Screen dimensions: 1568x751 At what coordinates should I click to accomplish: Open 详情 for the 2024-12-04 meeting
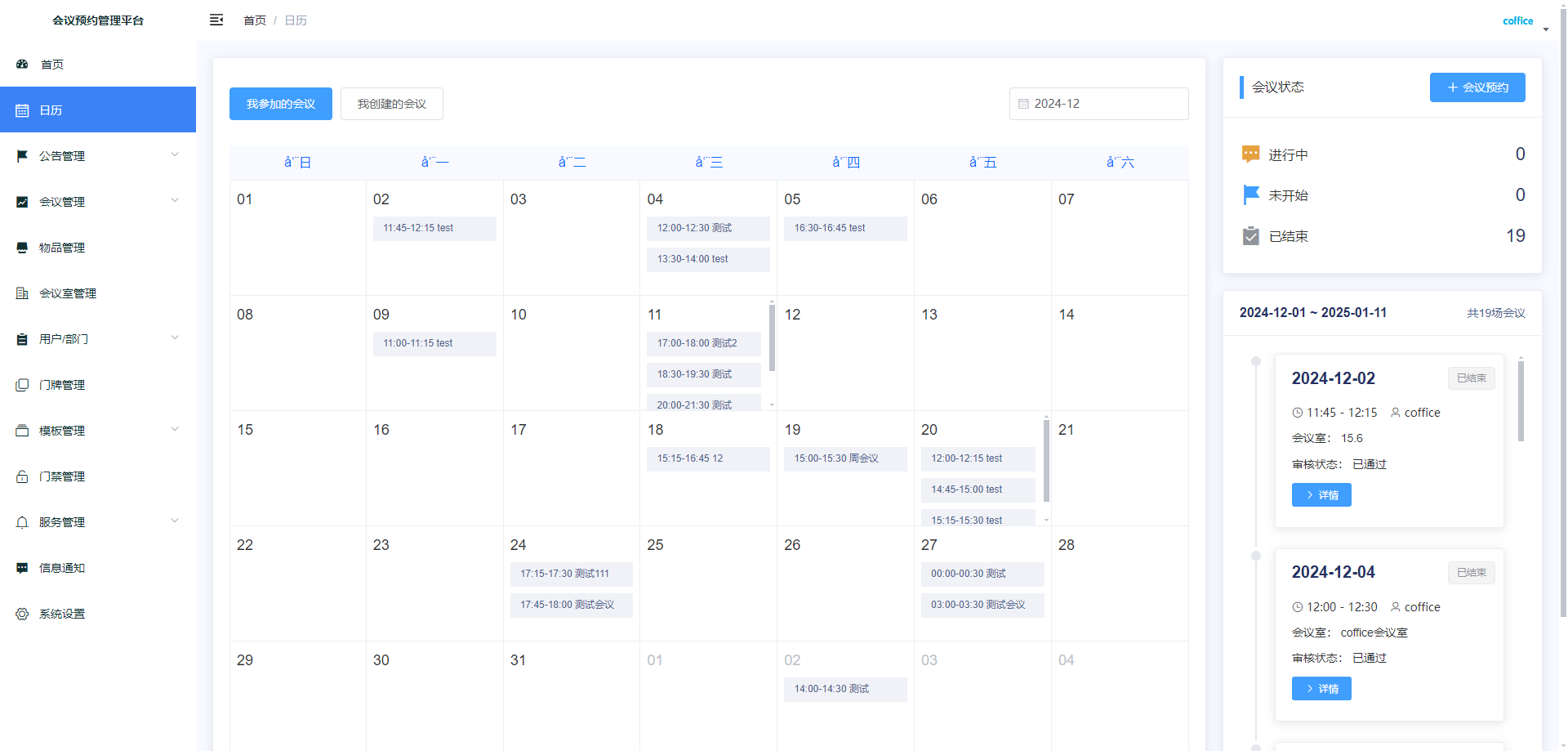[1321, 689]
